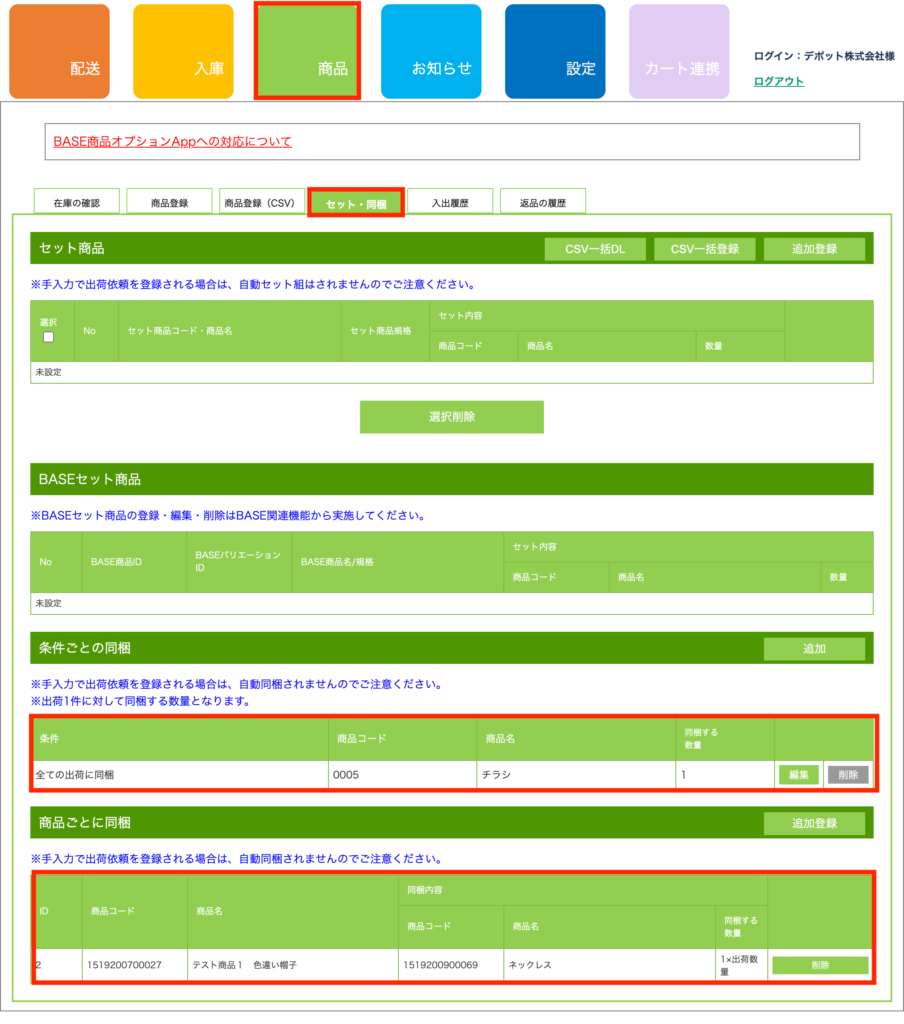
Task: Open the 商品登録（CSV） tab
Action: point(259,203)
